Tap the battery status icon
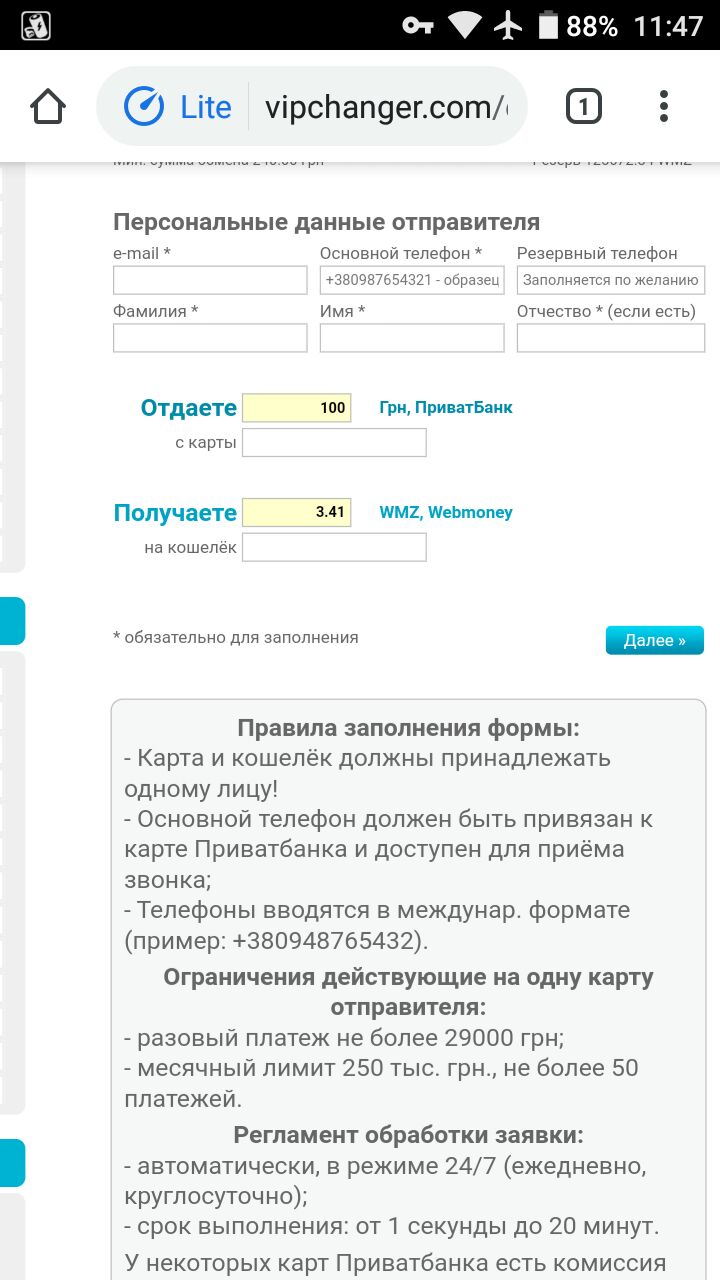Image resolution: width=720 pixels, height=1280 pixels. (548, 25)
